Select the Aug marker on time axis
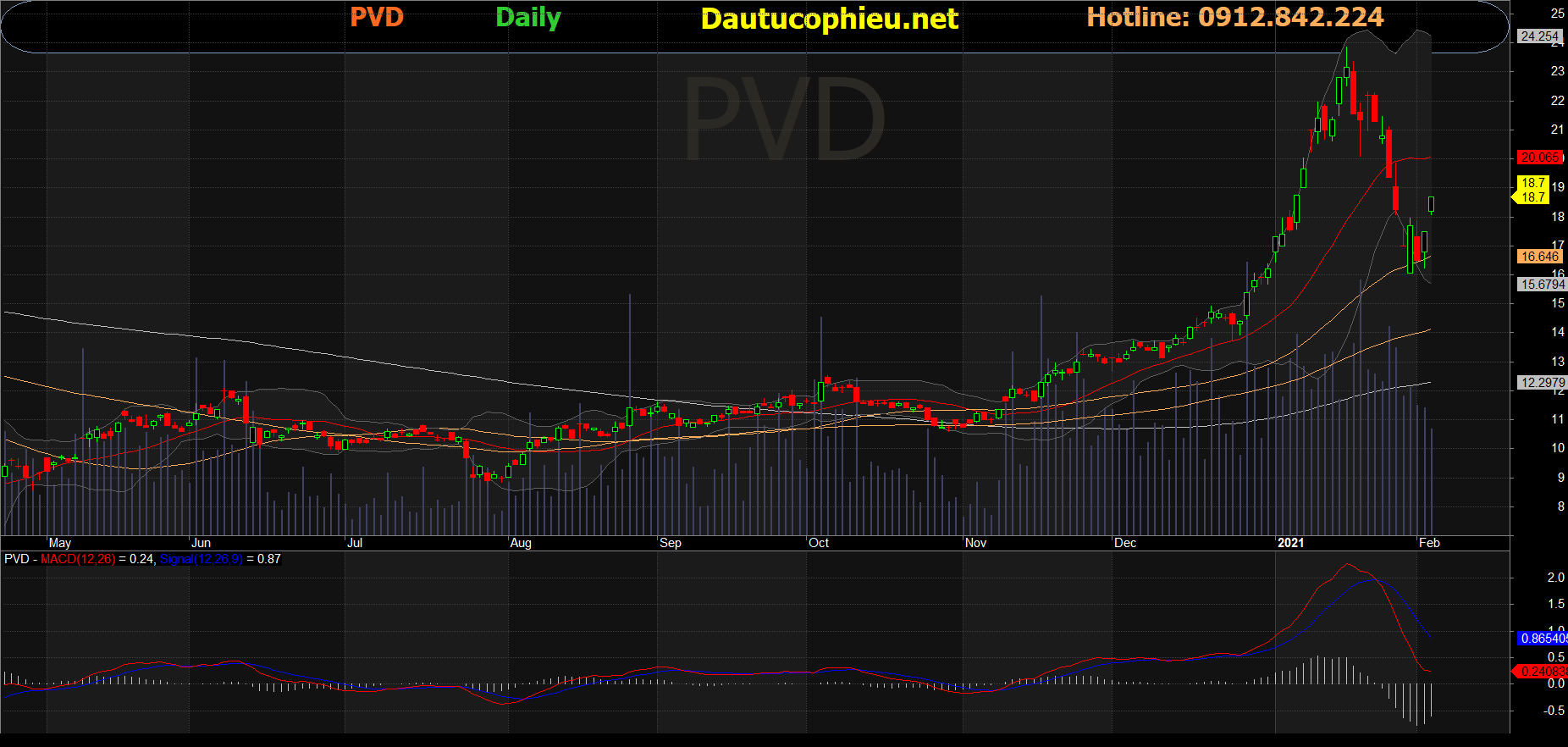Viewport: 1568px width, 747px height. [x=521, y=543]
